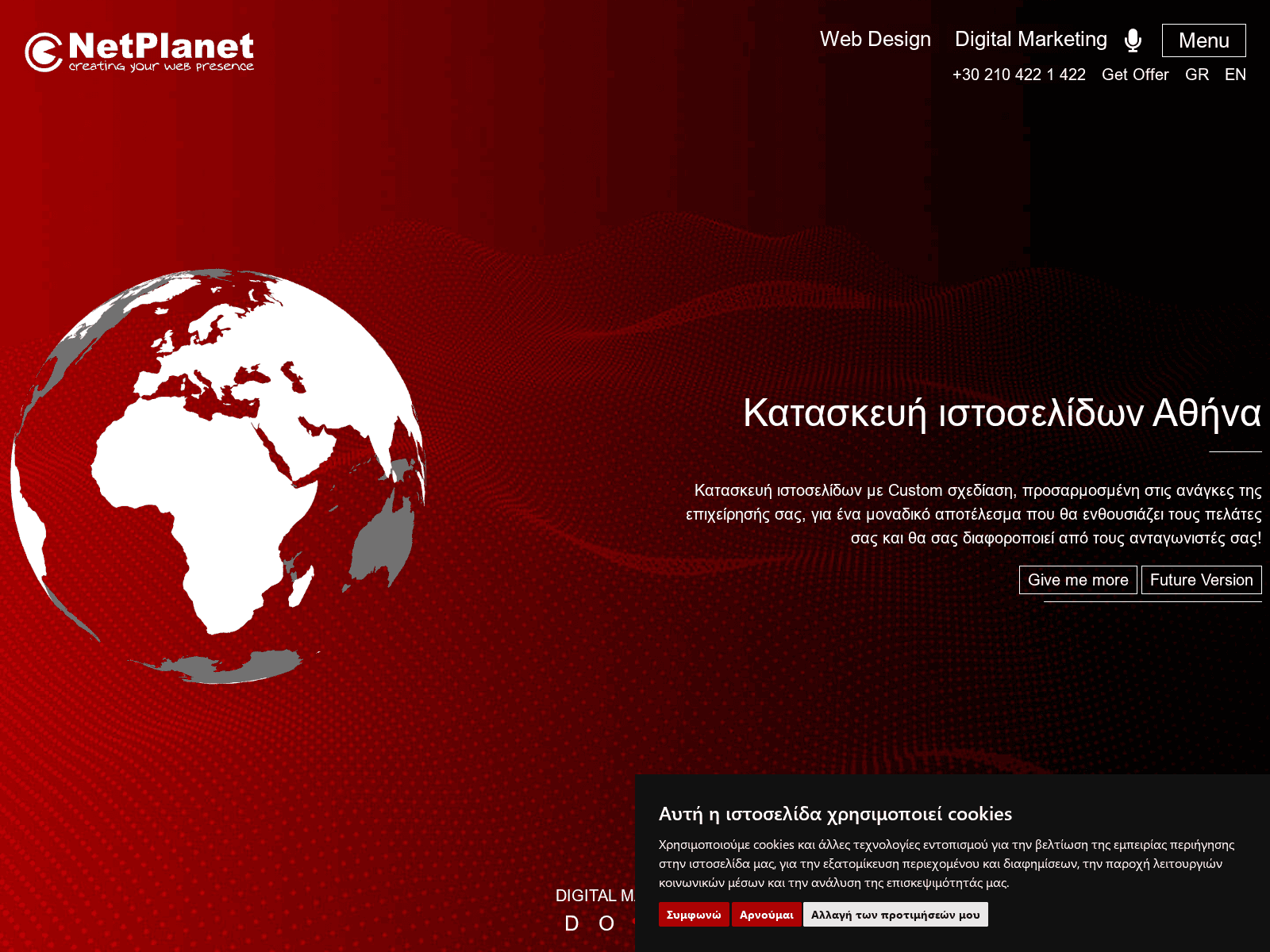Image resolution: width=1270 pixels, height=952 pixels.
Task: Switch language to GR
Action: pos(1195,75)
